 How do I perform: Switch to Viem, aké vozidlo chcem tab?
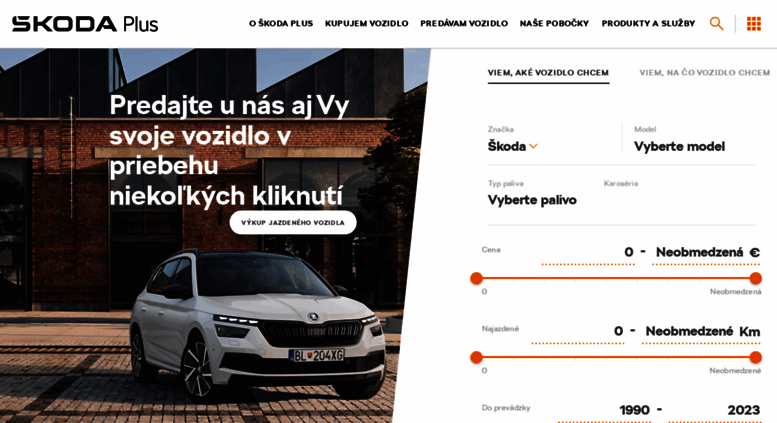pyautogui.click(x=548, y=73)
